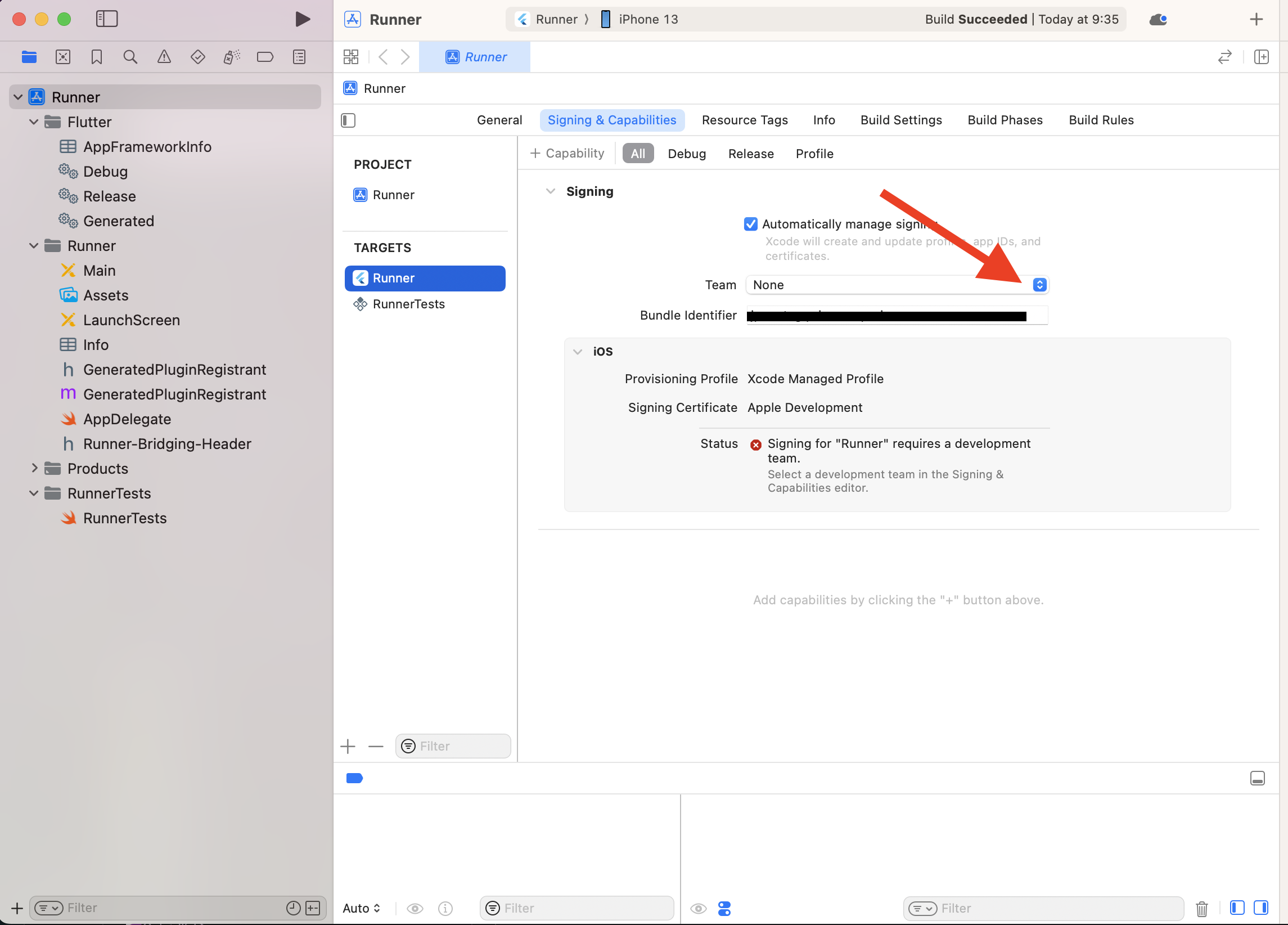The width and height of the screenshot is (1288, 925).
Task: Click the cloud status icon
Action: [1158, 20]
